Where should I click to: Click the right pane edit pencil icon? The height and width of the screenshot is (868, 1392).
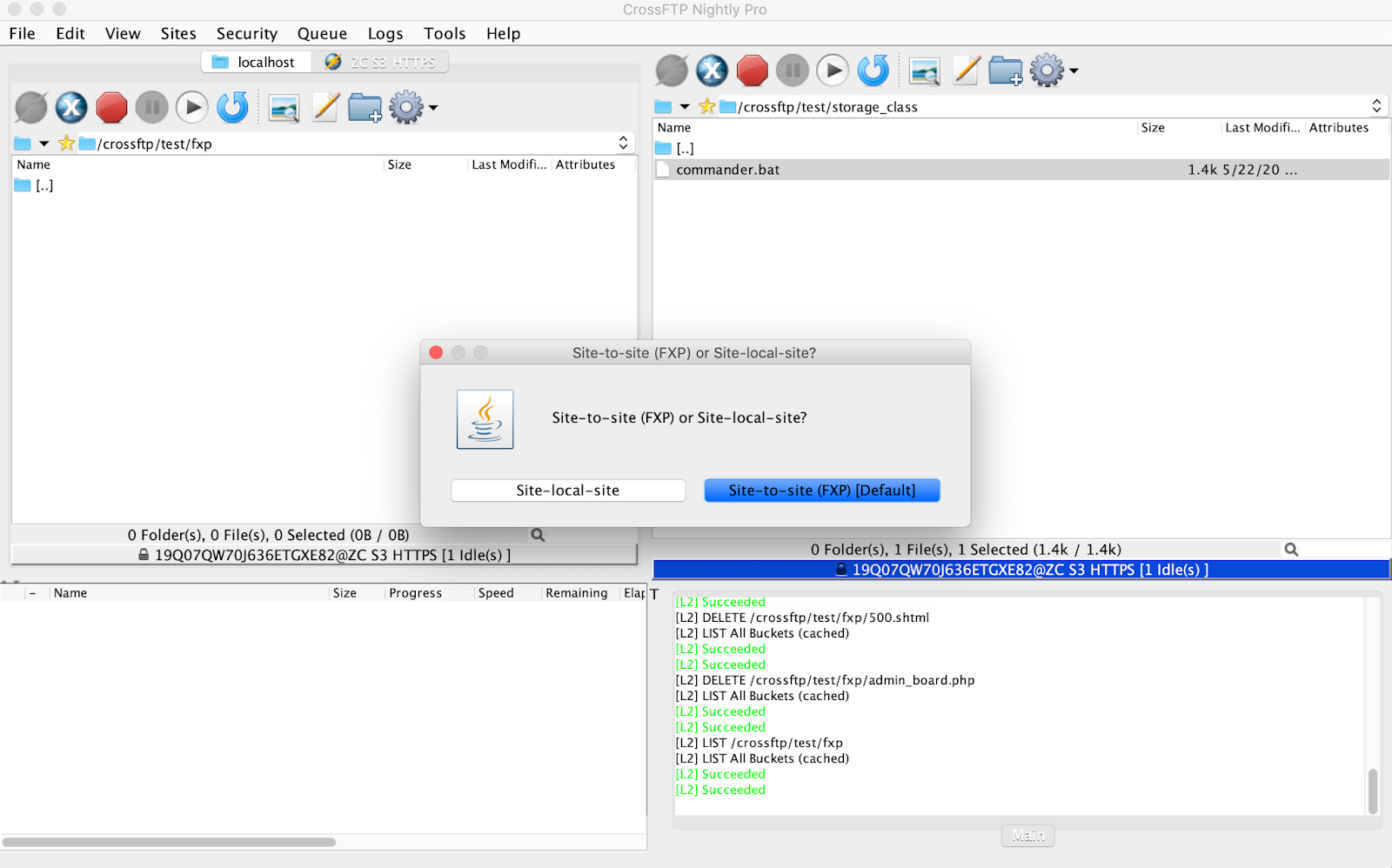tap(966, 70)
